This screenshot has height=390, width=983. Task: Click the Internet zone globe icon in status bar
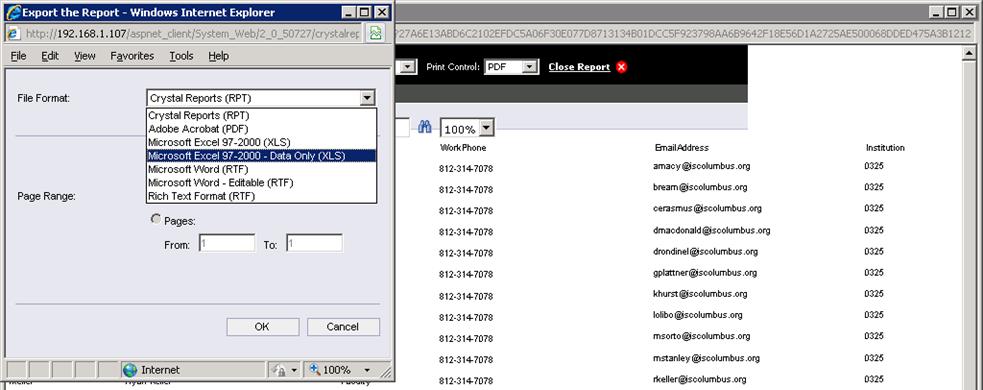tap(130, 370)
